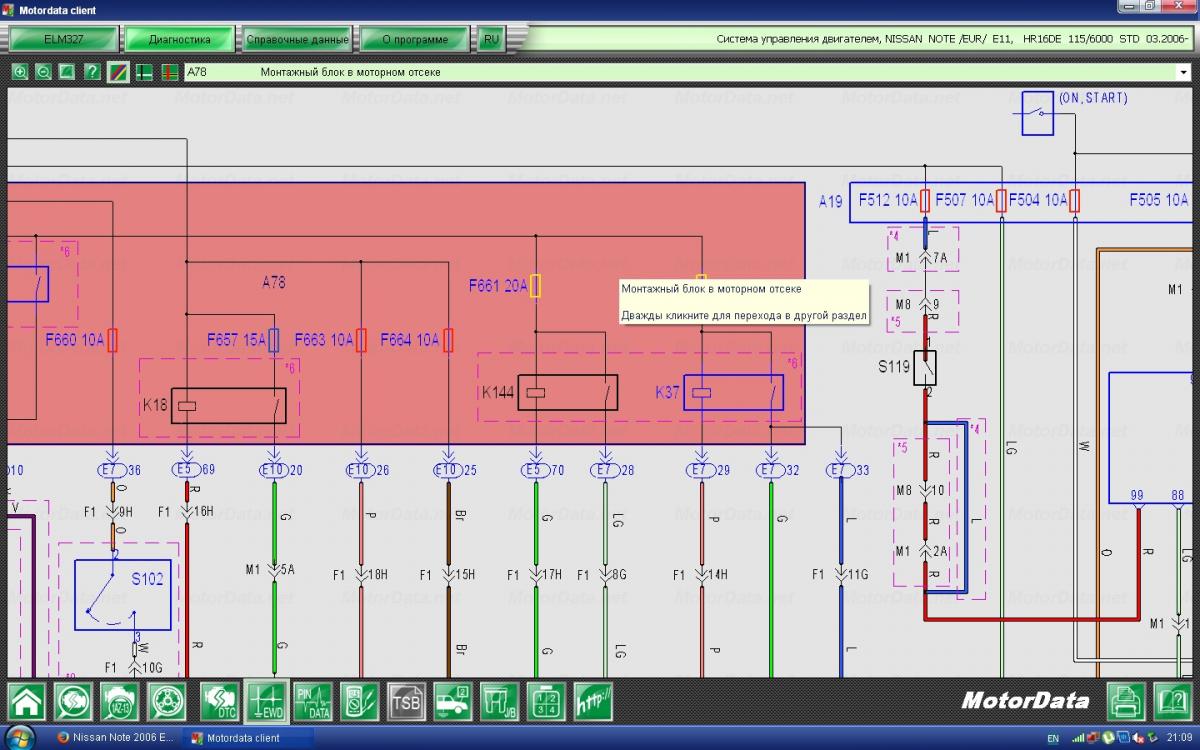Viewport: 1200px width, 750px height.
Task: Expand the A78 component dropdown list
Action: click(x=1184, y=72)
